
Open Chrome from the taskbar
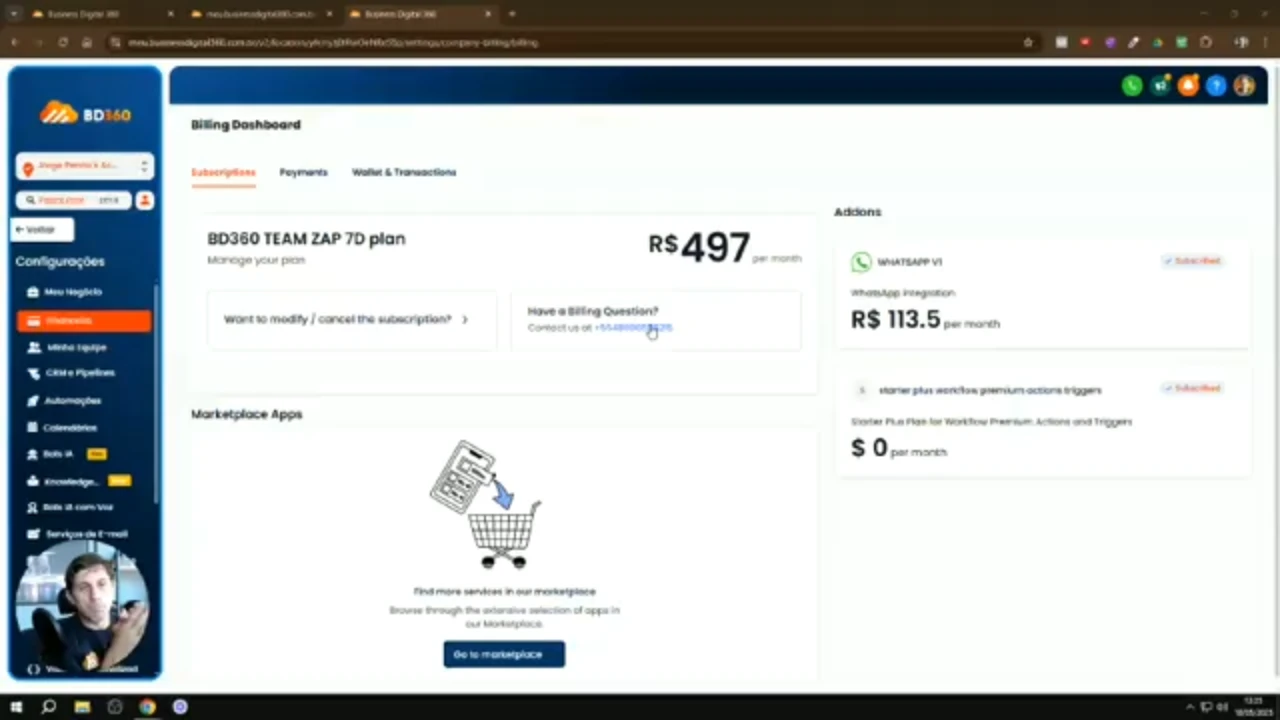pyautogui.click(x=147, y=707)
